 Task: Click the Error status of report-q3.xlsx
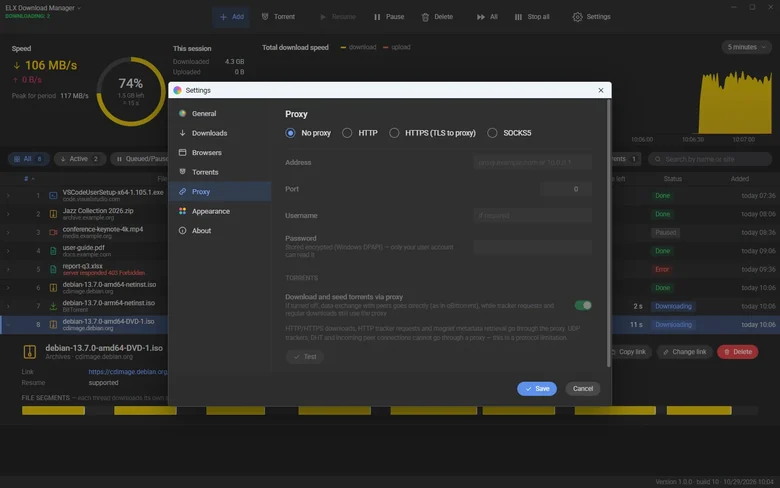click(x=662, y=269)
